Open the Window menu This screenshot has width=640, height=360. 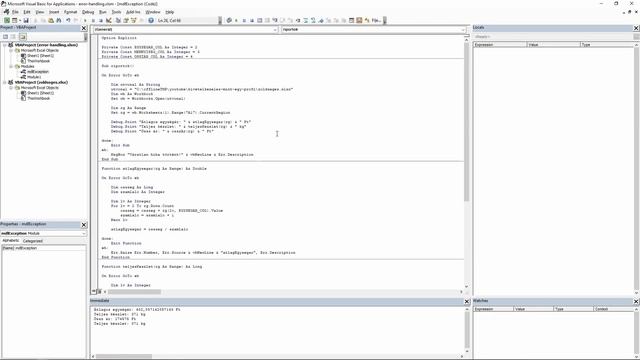coord(153,12)
